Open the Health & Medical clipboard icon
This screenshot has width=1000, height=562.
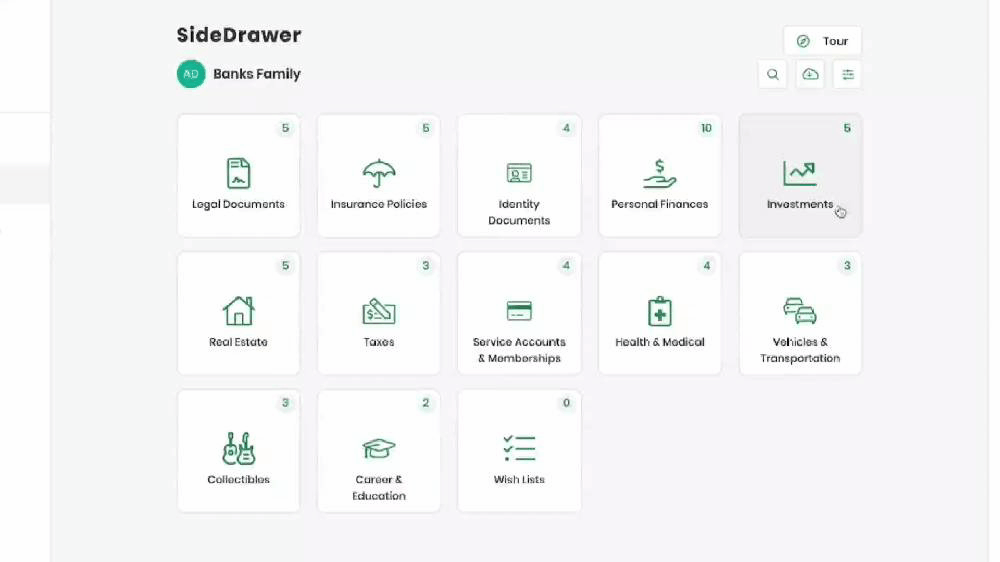659,311
